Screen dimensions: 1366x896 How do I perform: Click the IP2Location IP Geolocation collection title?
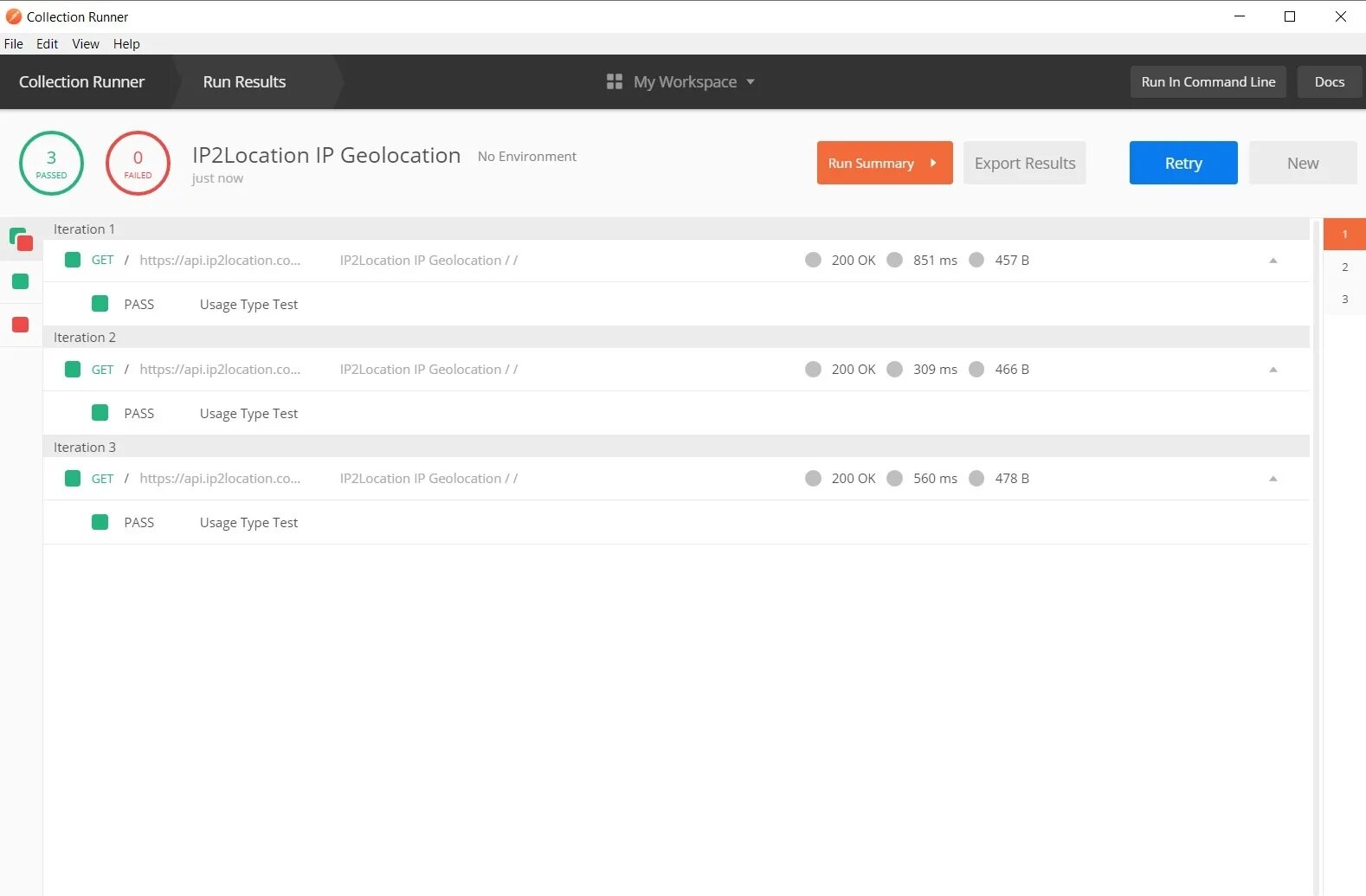[326, 155]
